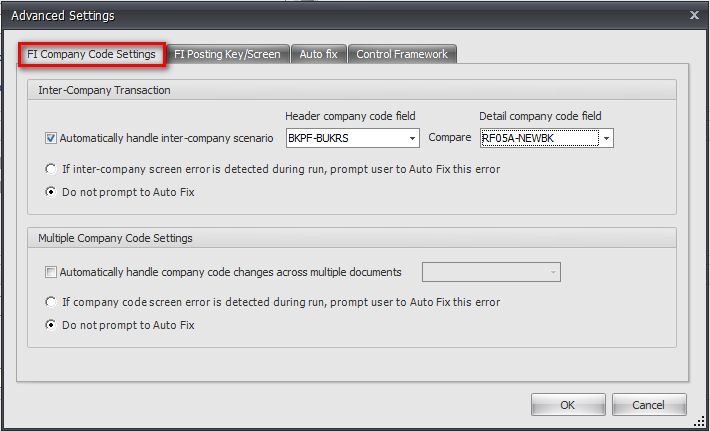Click the Compare label text
The width and height of the screenshot is (710, 431).
tap(450, 138)
